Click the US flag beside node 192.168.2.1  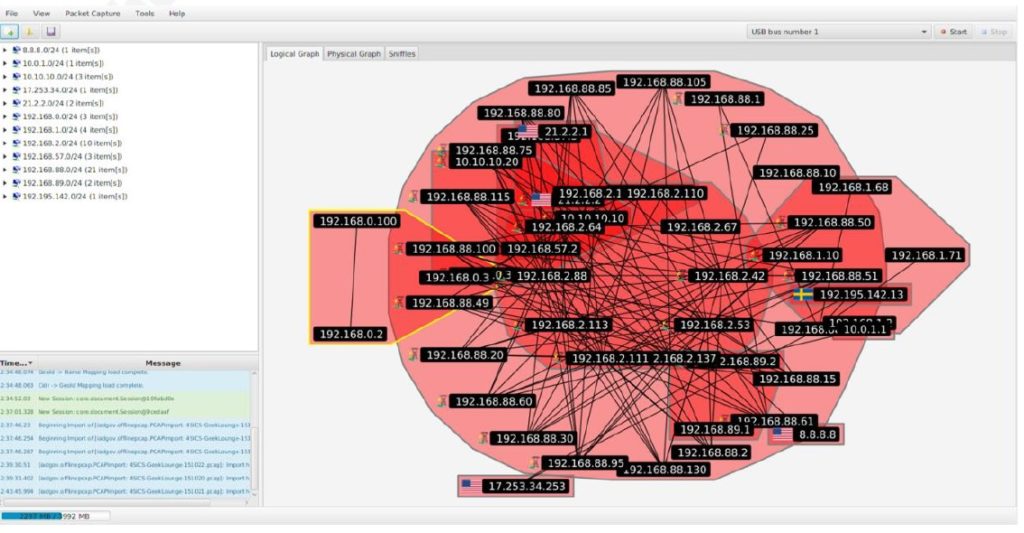(541, 200)
